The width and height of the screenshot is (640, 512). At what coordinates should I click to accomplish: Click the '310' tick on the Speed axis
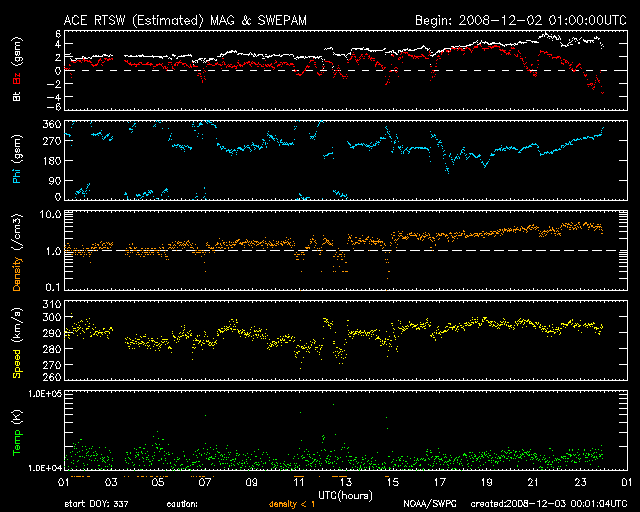pos(52,304)
